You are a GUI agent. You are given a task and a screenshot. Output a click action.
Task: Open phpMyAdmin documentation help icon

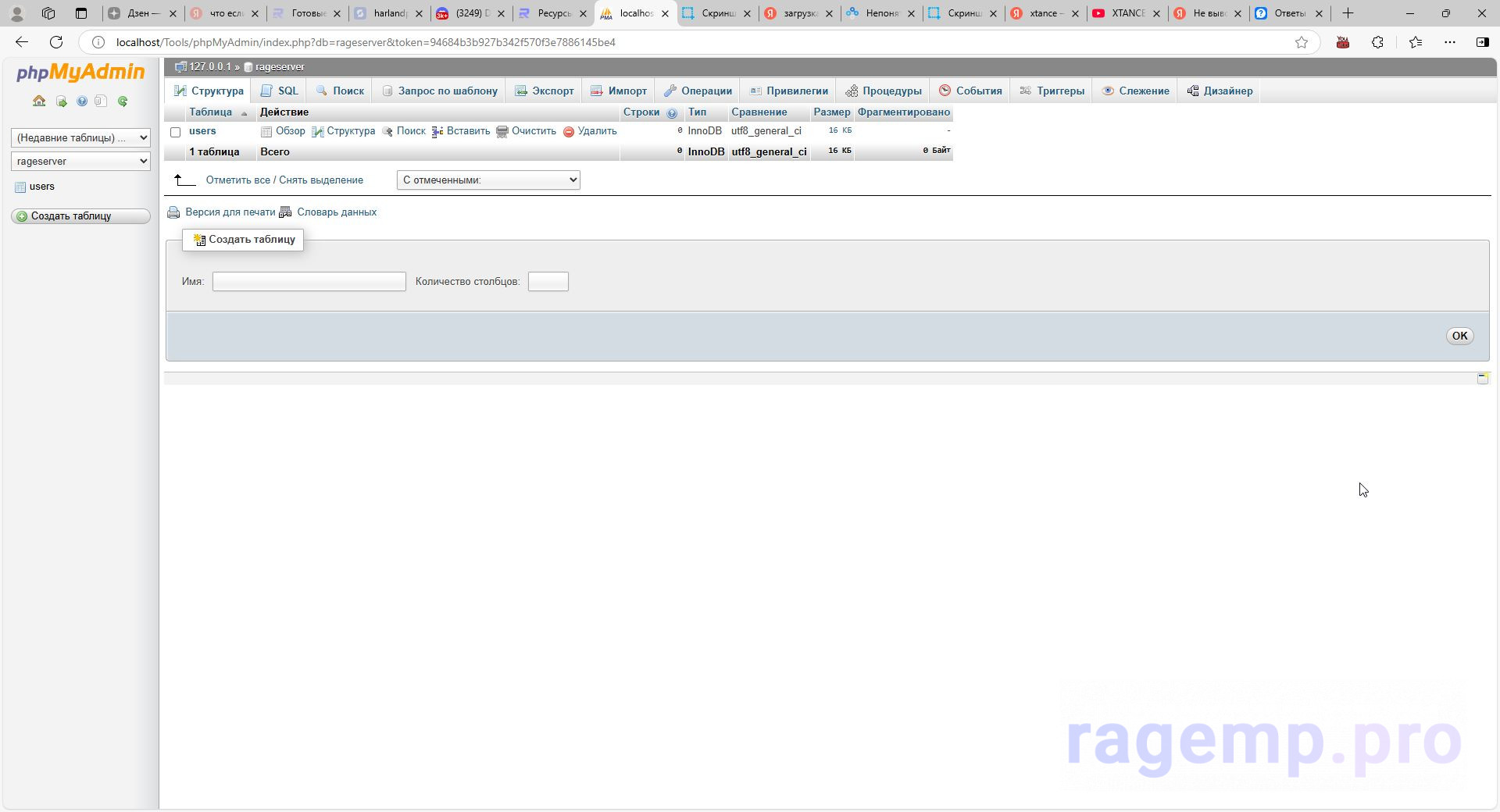(82, 101)
